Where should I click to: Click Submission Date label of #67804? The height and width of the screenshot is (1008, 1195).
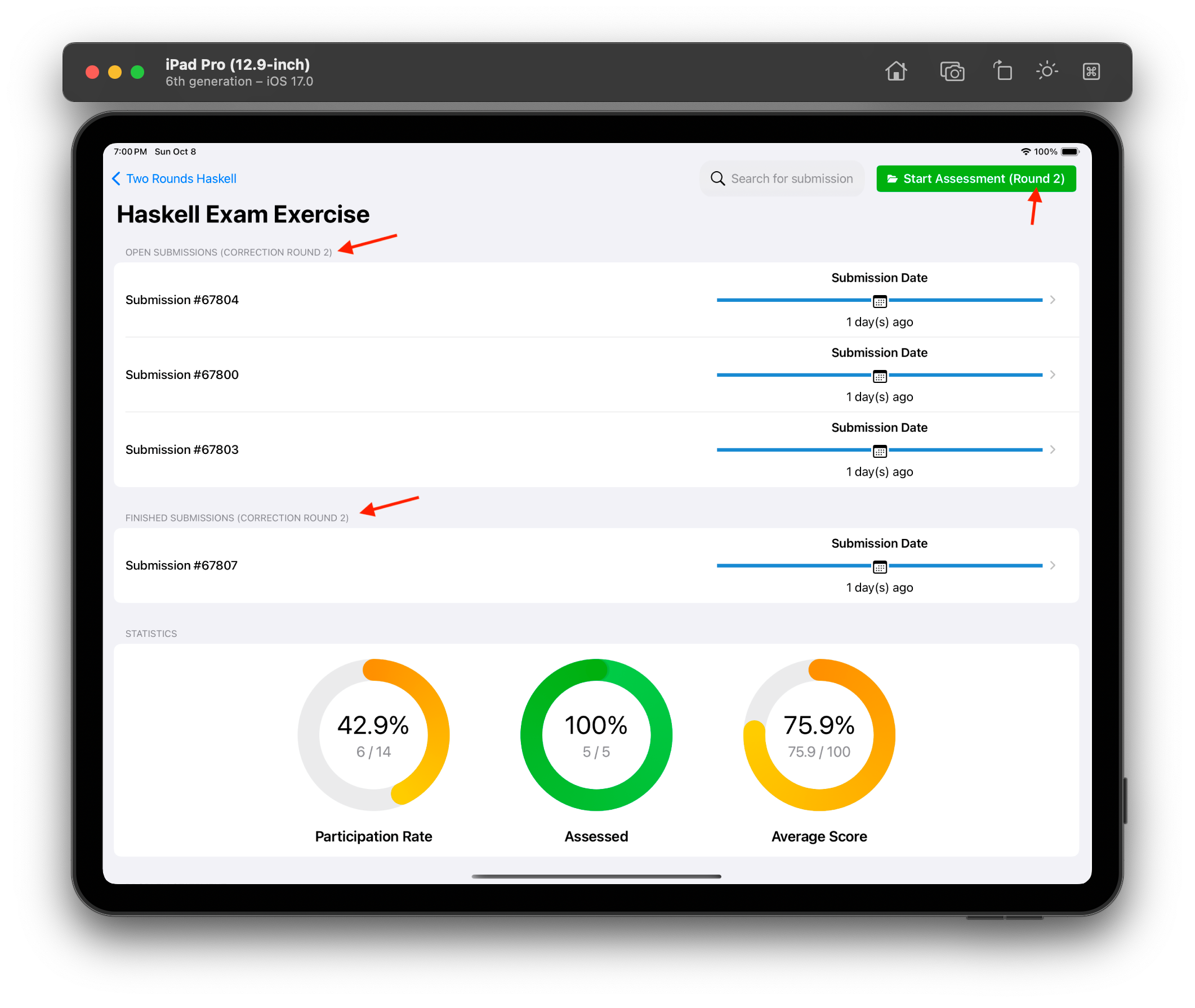click(x=879, y=278)
